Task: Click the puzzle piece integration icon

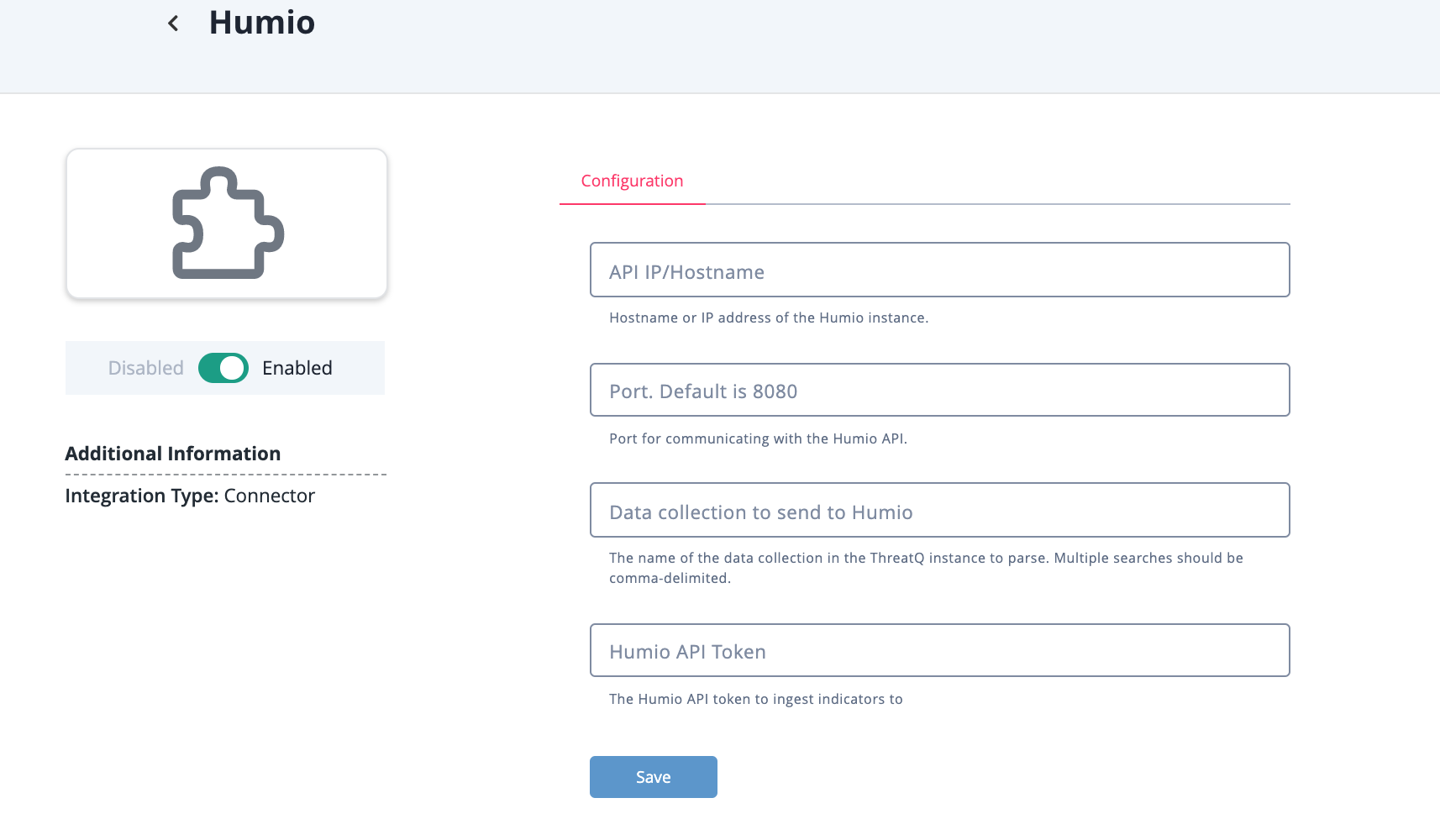Action: click(228, 223)
